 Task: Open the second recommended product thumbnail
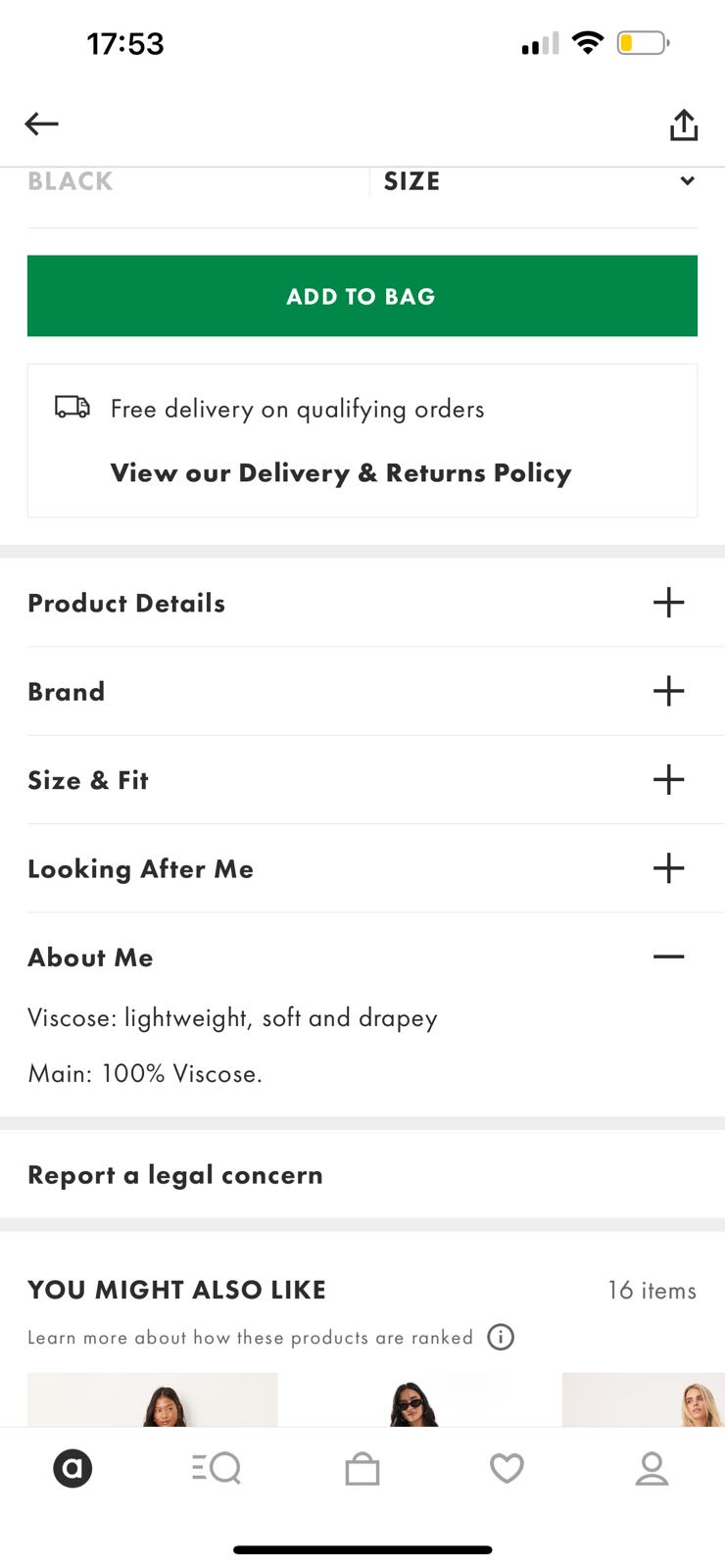[420, 1399]
